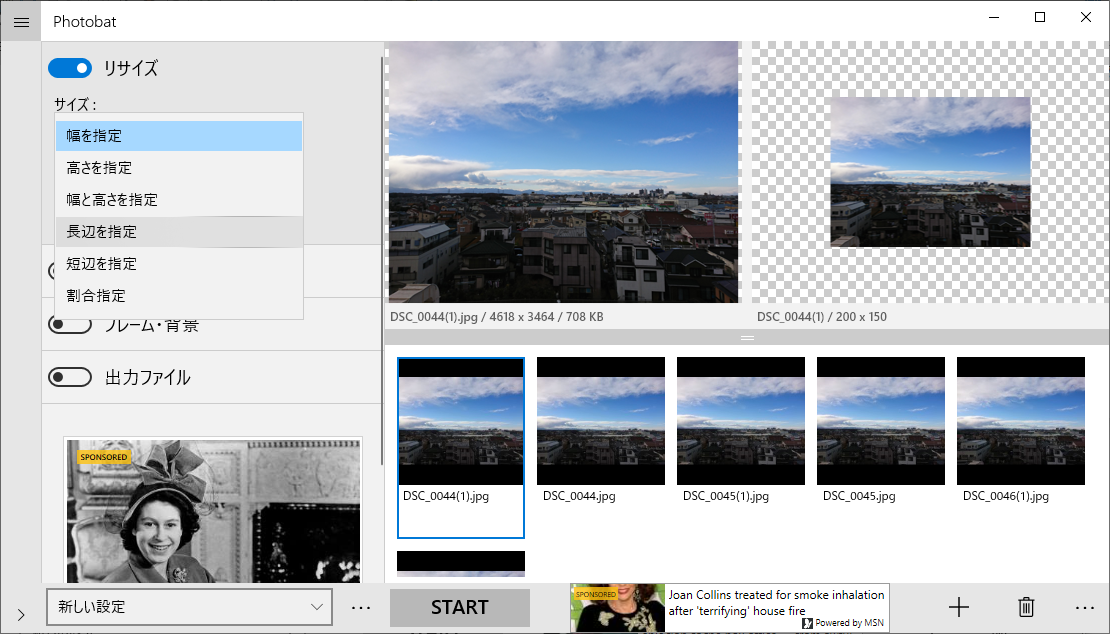The image size is (1110, 634).
Task: Open the Joan Collins sponsored ad
Action: pos(730,608)
